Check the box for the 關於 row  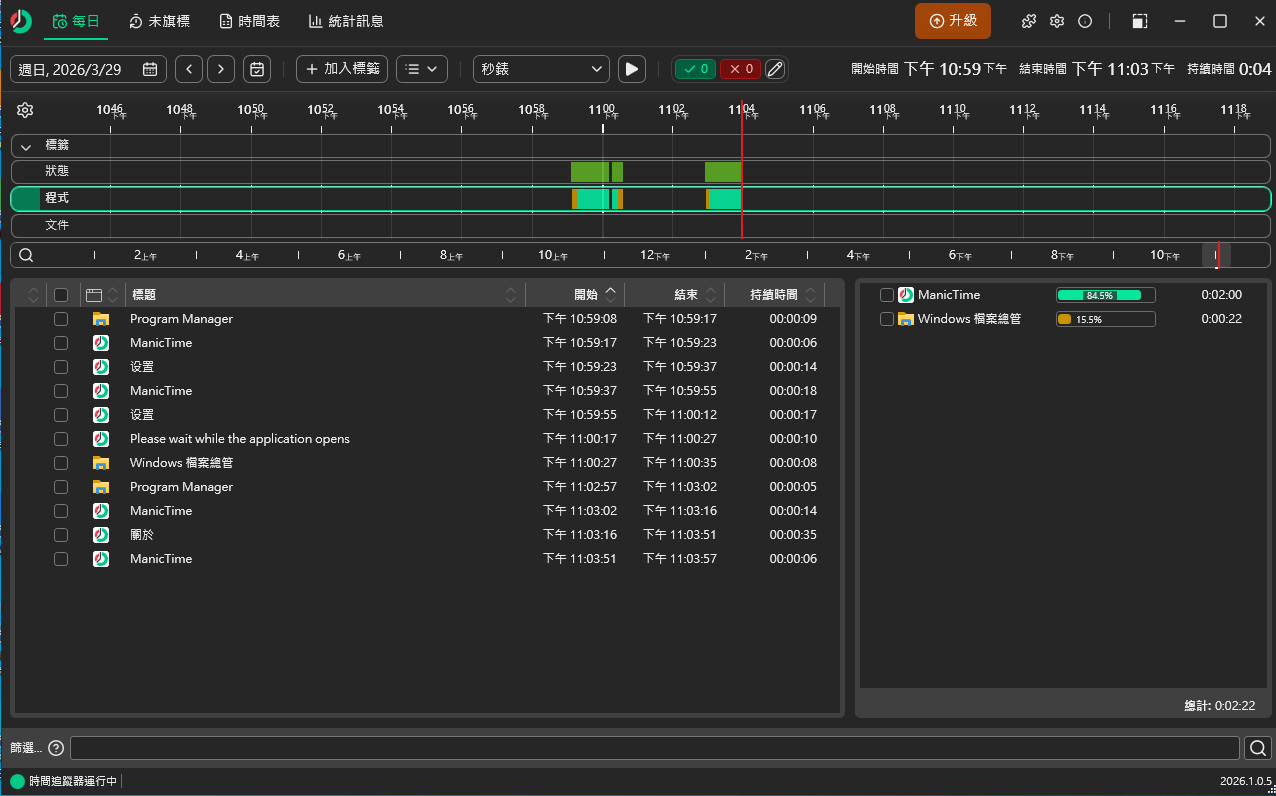point(61,535)
